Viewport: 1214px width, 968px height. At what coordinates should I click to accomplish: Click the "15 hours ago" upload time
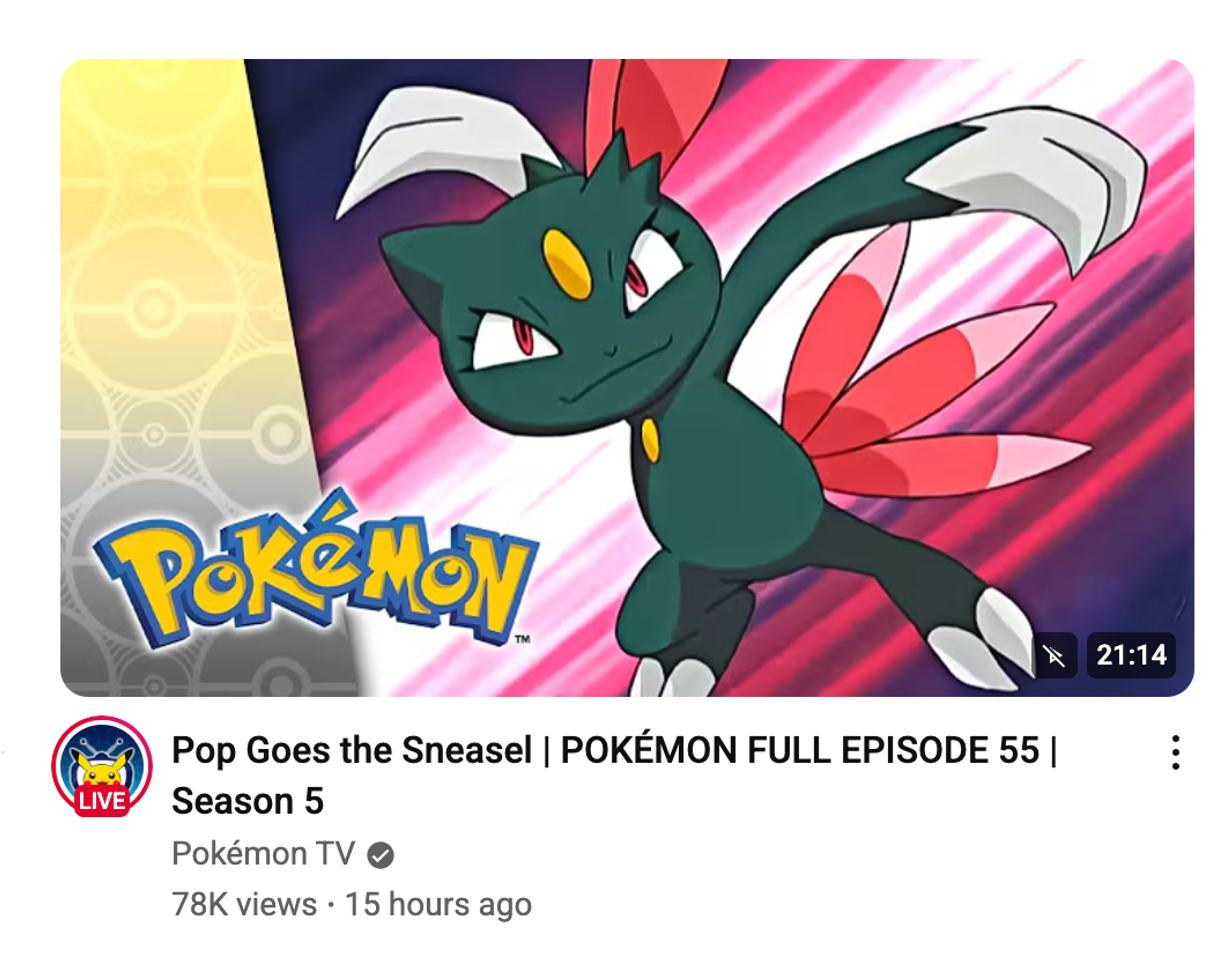(438, 905)
